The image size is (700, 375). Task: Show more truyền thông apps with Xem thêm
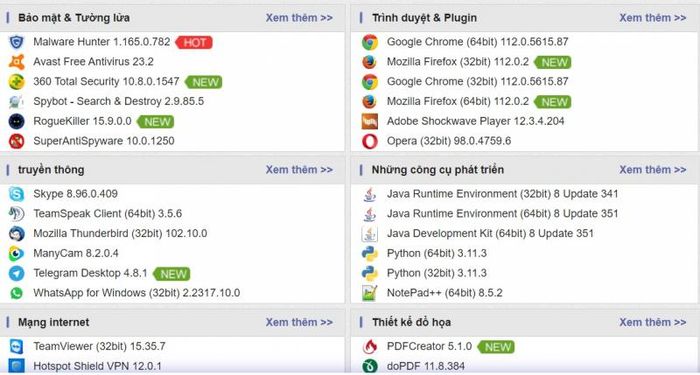coord(299,170)
